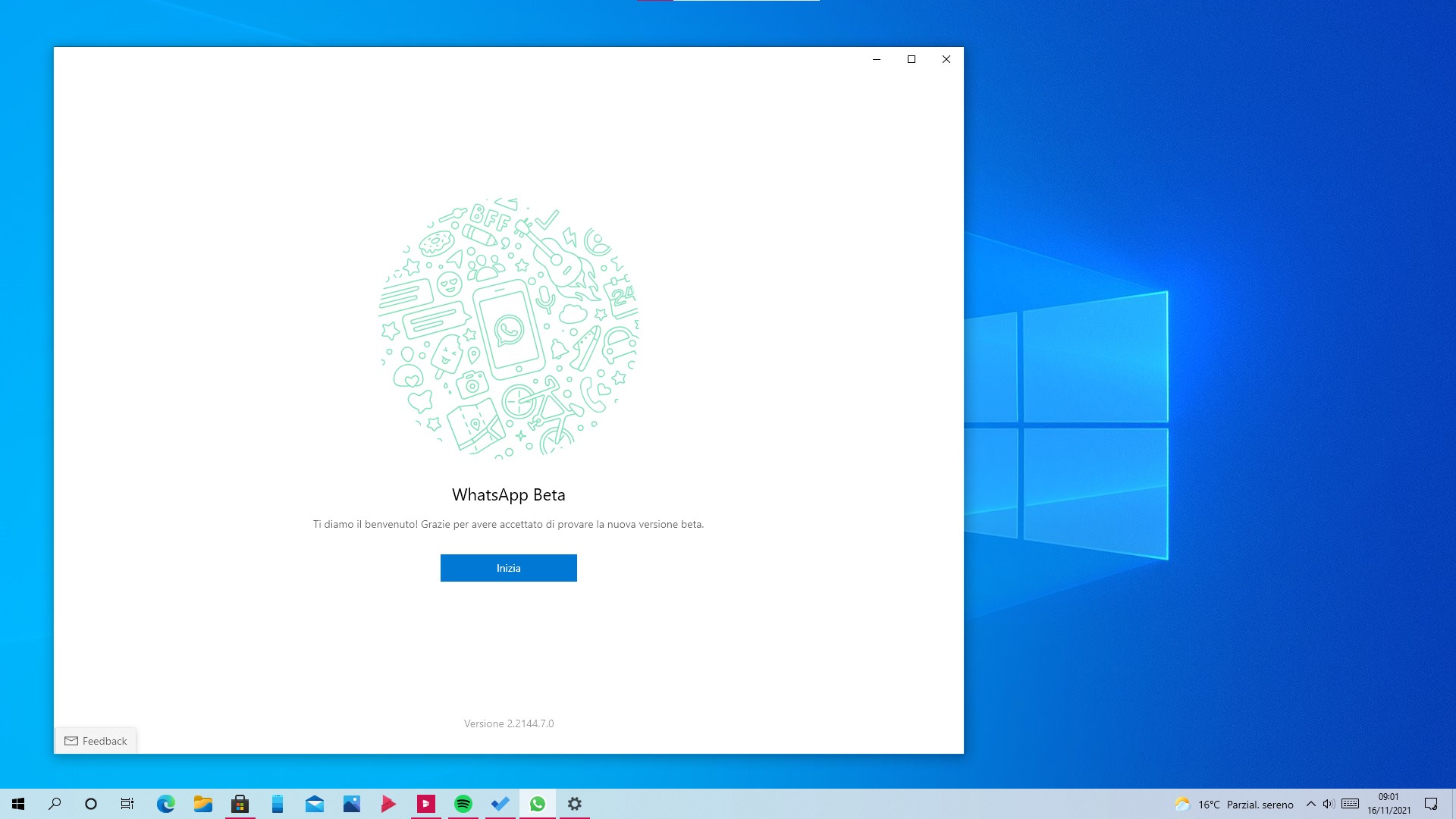The image size is (1456, 819).
Task: Open the notification Action Center
Action: coord(1431,804)
